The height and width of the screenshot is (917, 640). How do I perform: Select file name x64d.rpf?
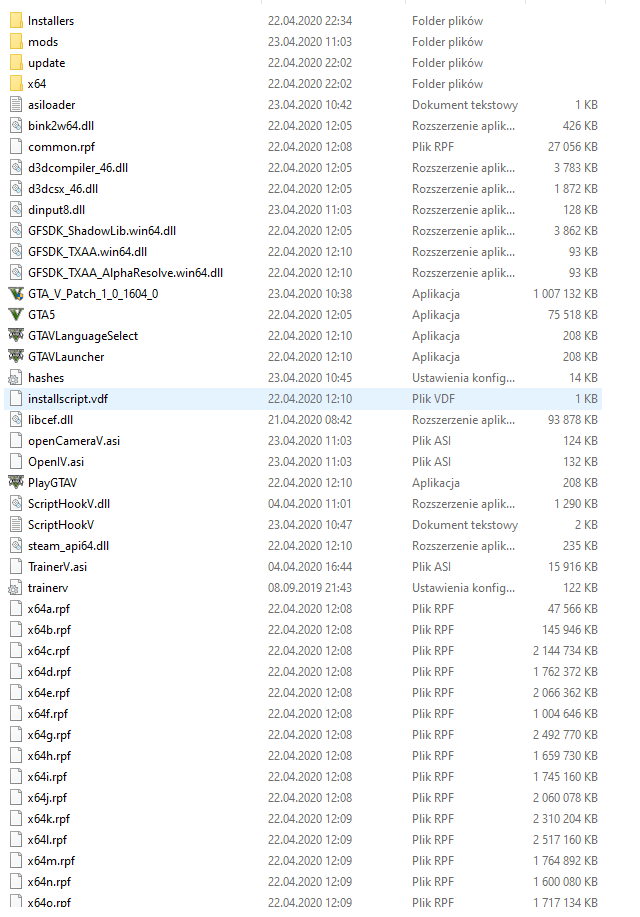click(x=49, y=672)
